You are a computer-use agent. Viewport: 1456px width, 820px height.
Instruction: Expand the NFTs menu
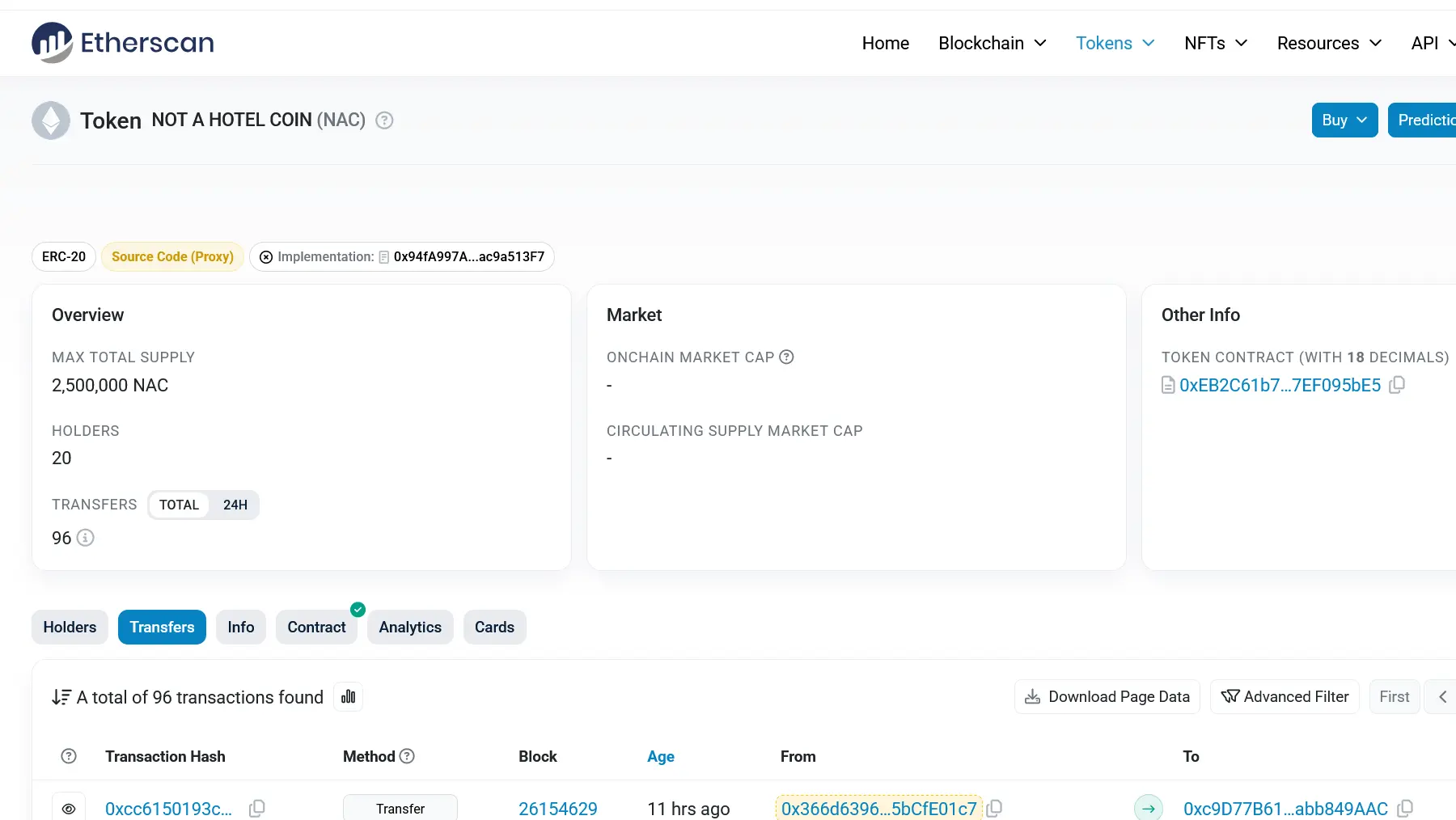click(1216, 43)
